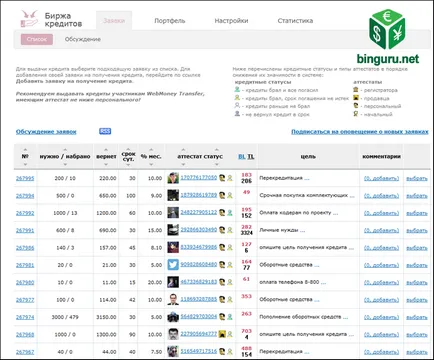Switch to the Заявки tab

pos(114,21)
